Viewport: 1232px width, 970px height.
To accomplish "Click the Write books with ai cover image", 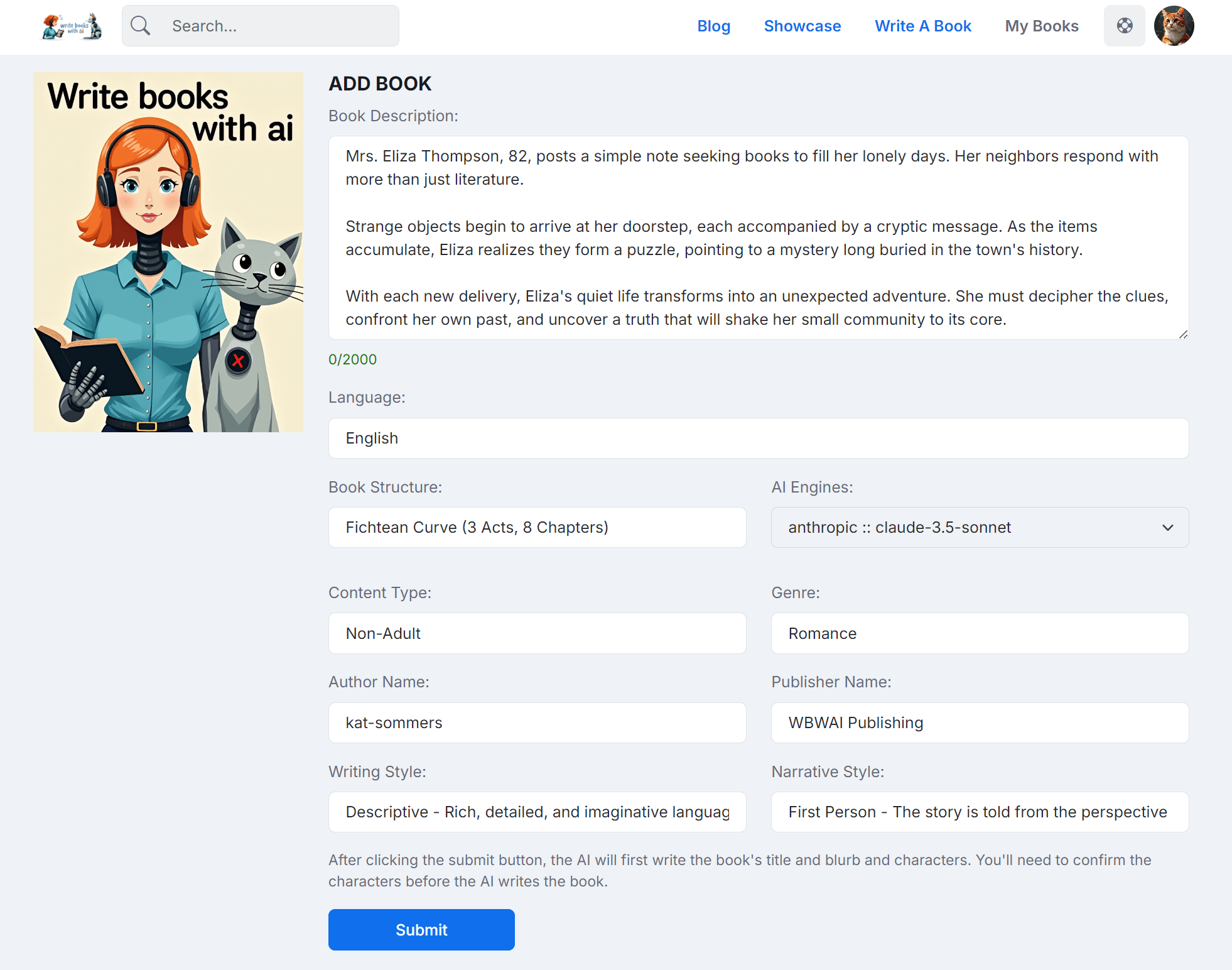I will pyautogui.click(x=168, y=251).
